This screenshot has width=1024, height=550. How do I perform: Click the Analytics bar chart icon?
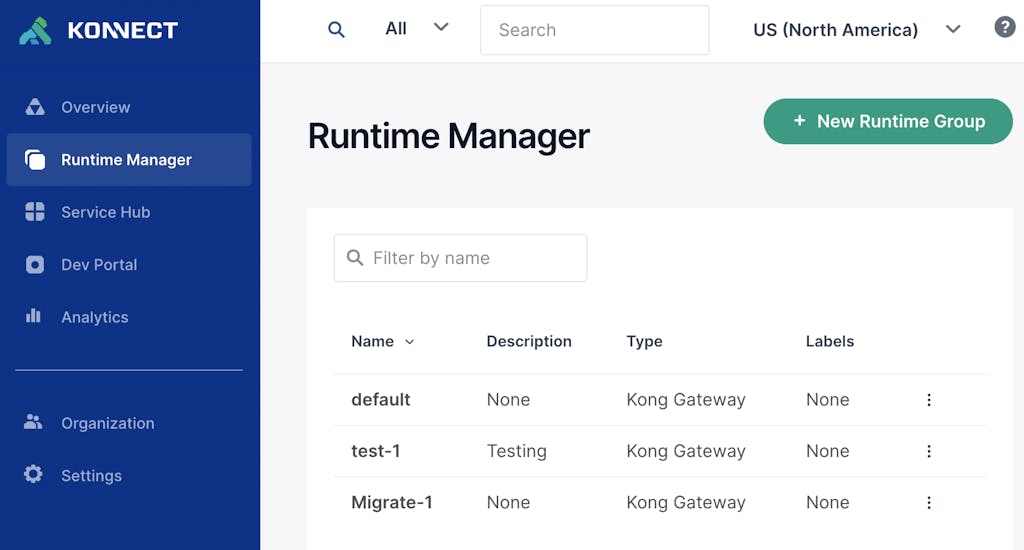click(34, 316)
